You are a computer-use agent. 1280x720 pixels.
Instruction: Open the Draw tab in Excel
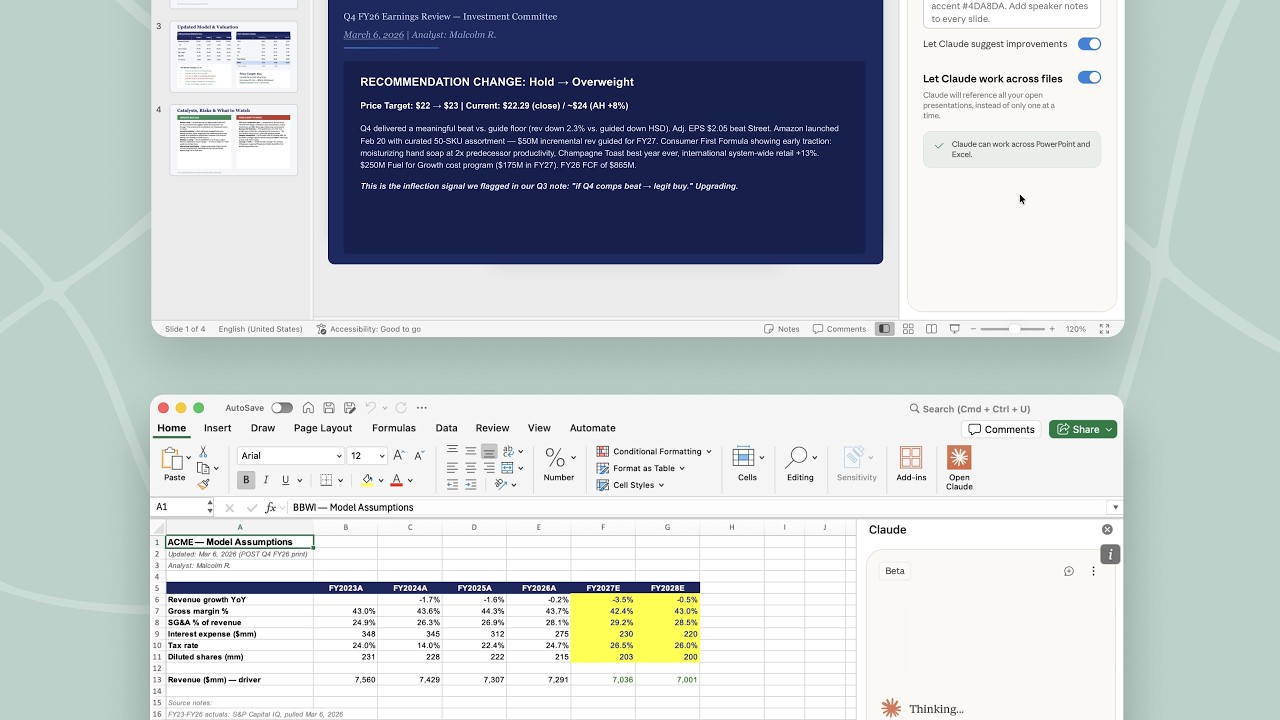(263, 428)
